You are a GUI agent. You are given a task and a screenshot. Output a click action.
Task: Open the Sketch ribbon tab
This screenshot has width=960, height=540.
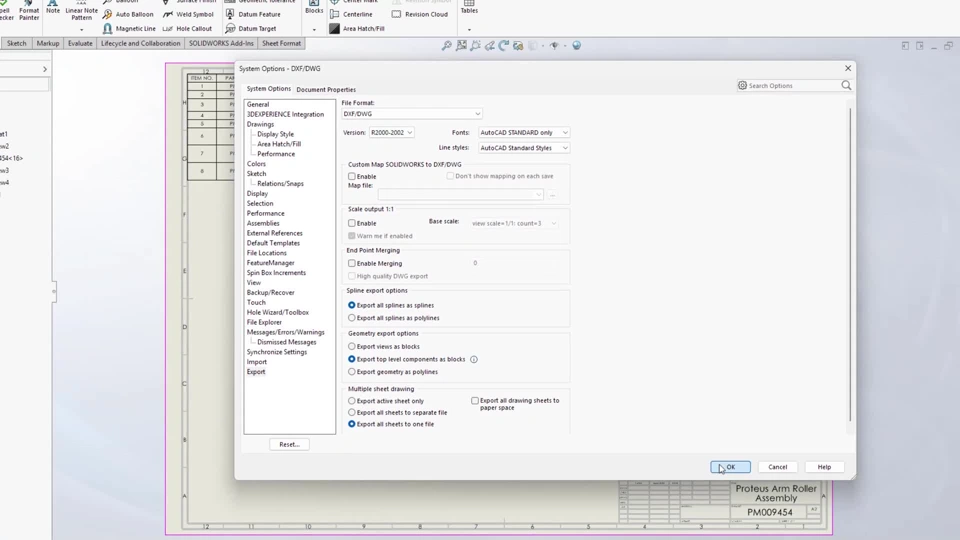[17, 43]
